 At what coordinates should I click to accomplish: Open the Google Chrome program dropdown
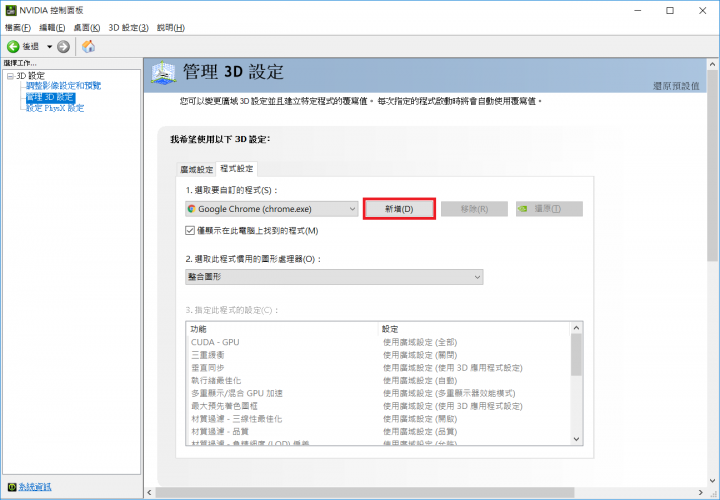271,209
